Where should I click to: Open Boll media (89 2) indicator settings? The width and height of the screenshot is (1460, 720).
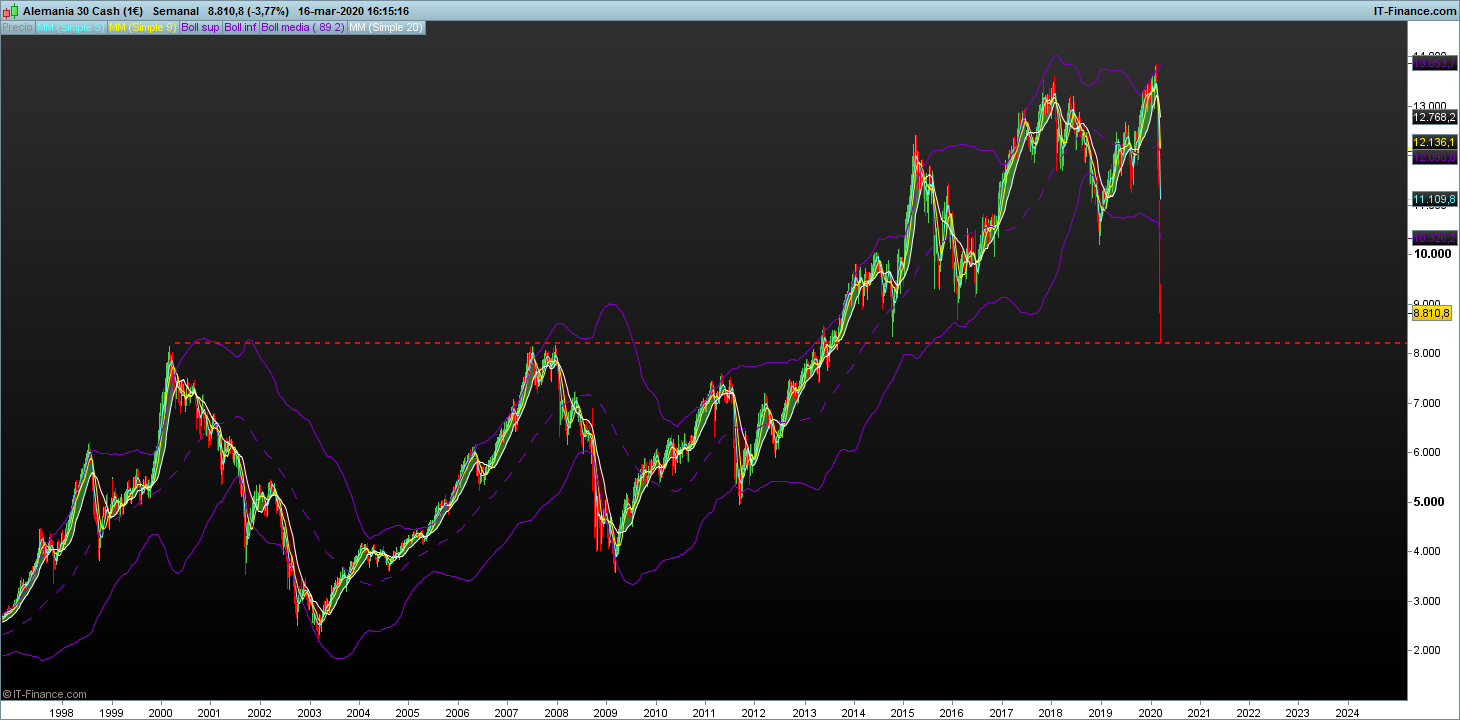(302, 27)
